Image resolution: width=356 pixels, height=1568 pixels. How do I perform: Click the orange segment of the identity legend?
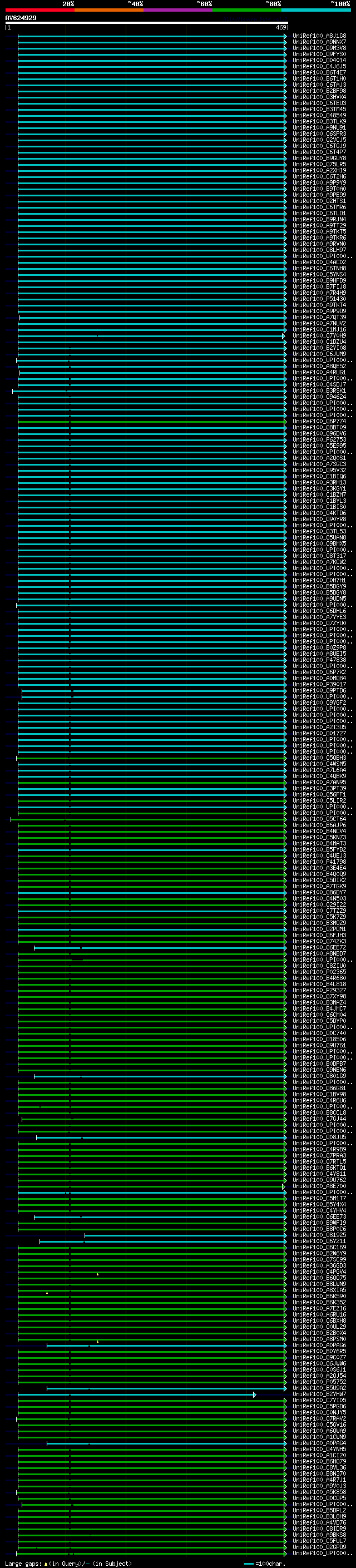tap(109, 10)
